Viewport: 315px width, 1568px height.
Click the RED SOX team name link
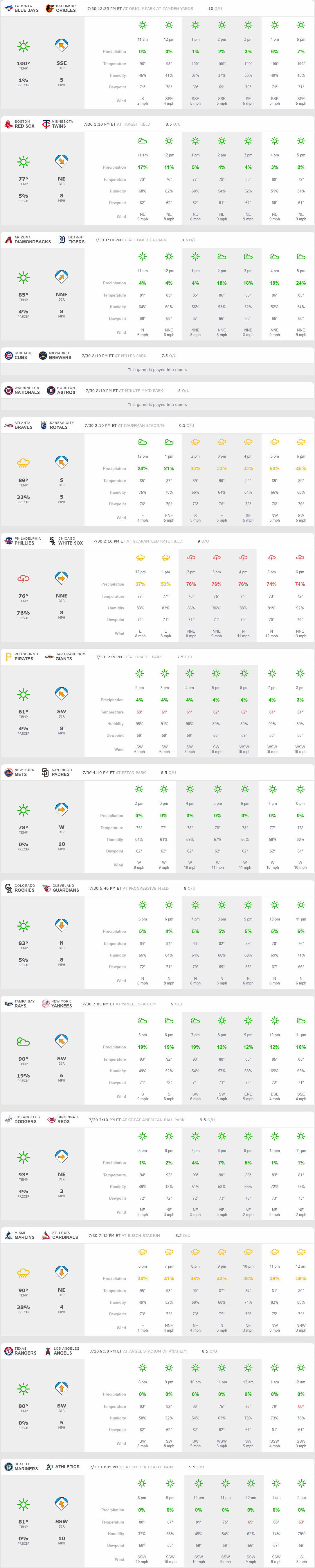(24, 126)
